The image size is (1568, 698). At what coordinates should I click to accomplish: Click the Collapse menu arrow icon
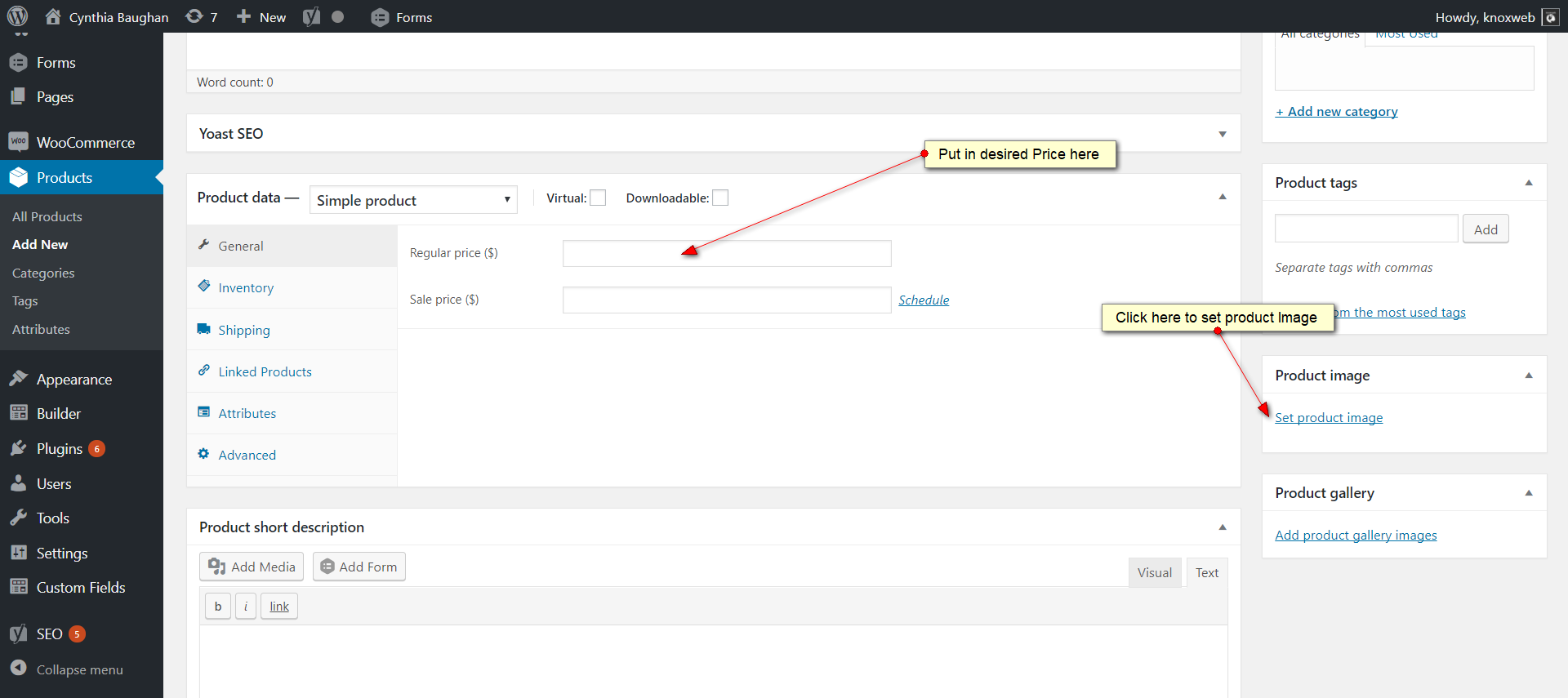point(18,669)
